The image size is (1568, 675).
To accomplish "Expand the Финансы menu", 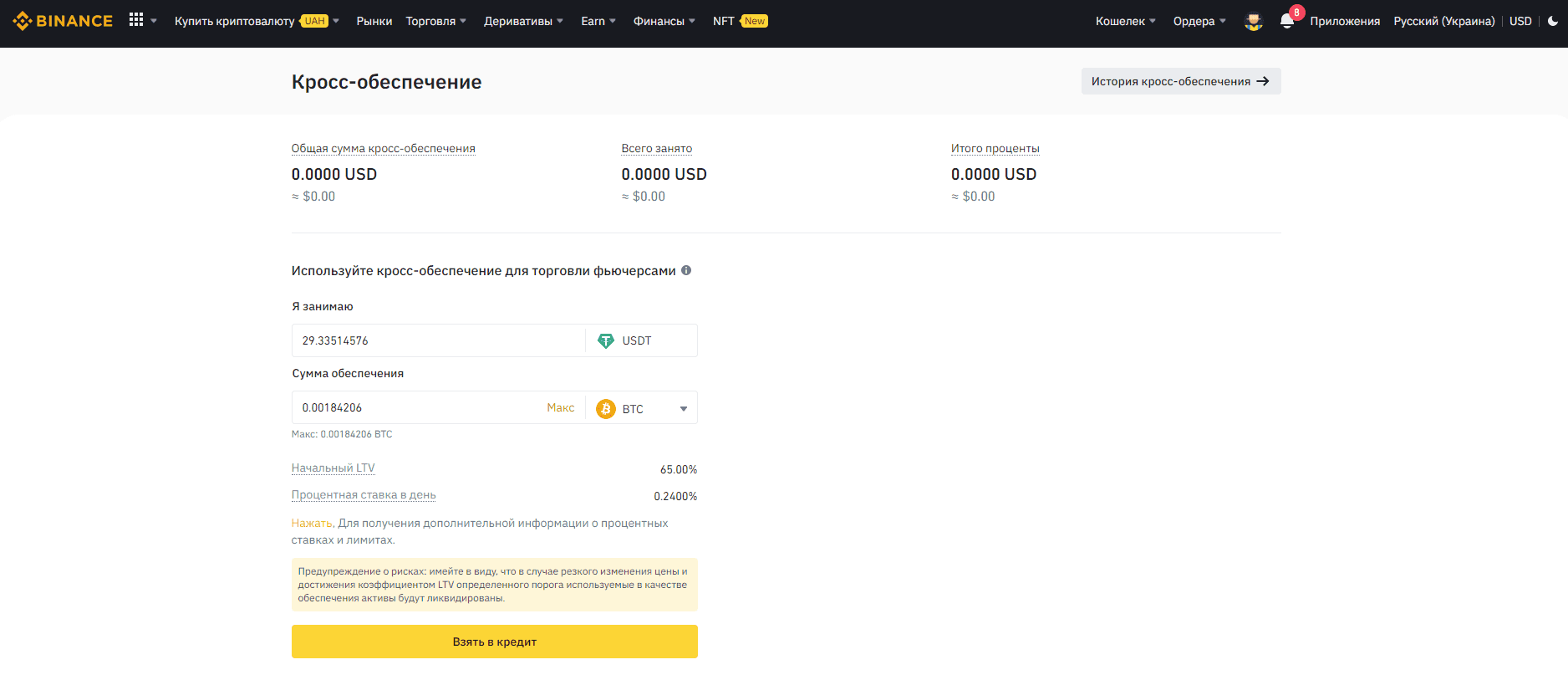I will tap(664, 21).
